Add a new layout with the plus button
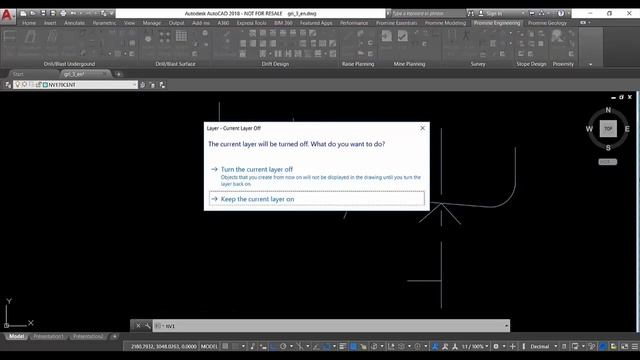640x360 pixels. click(x=115, y=336)
